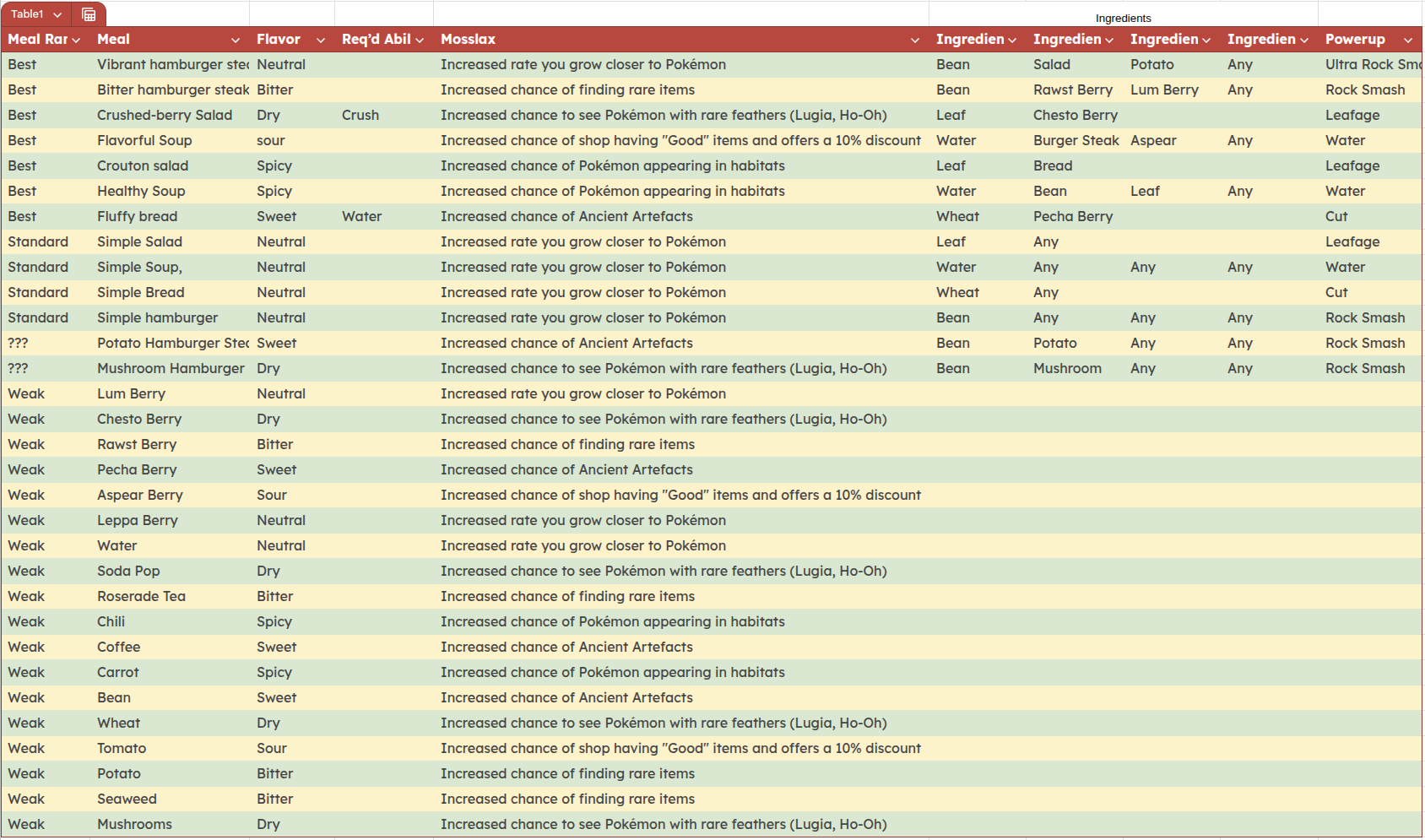
Task: Select the Healthy Soup cell
Action: pos(170,191)
